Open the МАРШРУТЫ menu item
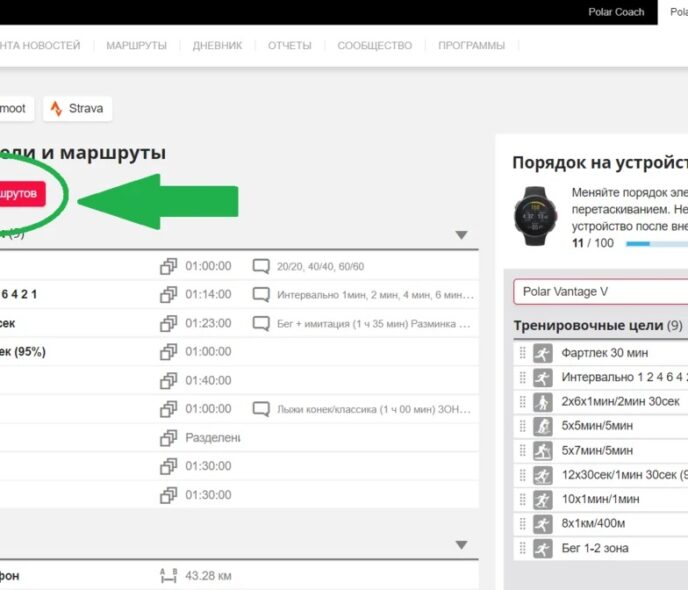This screenshot has height=590, width=688. tap(136, 45)
